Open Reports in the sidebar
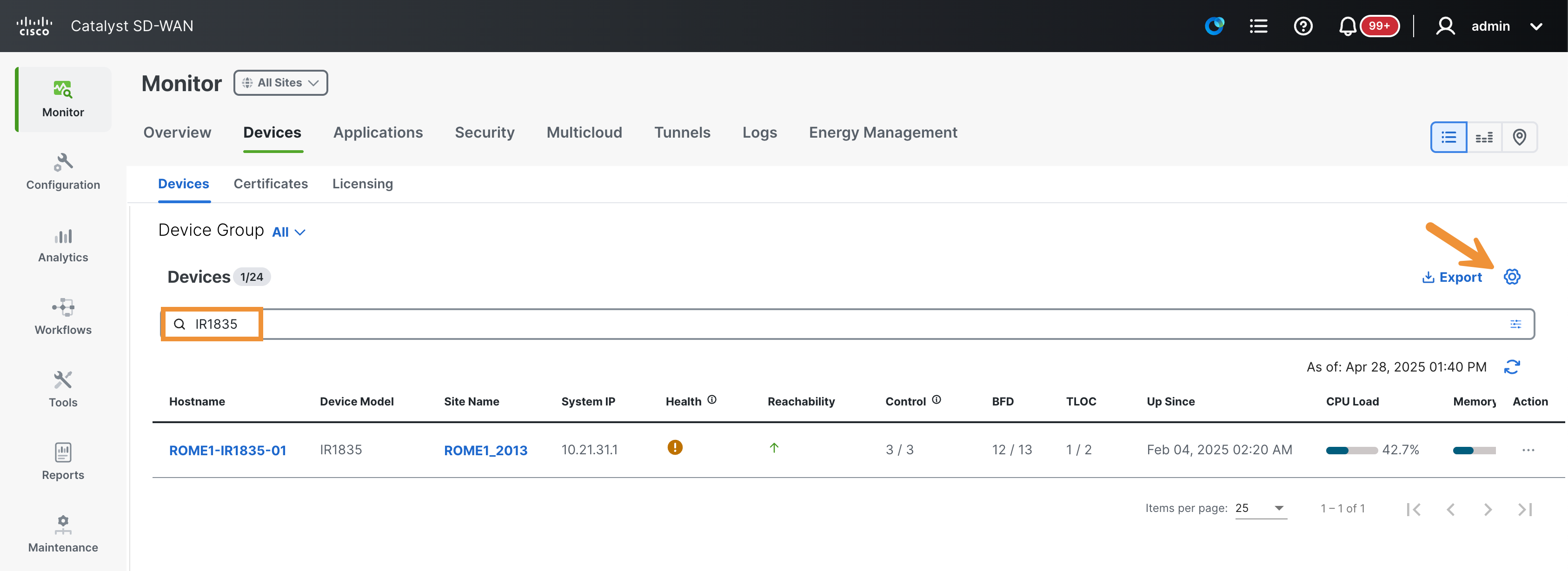 coord(63,462)
